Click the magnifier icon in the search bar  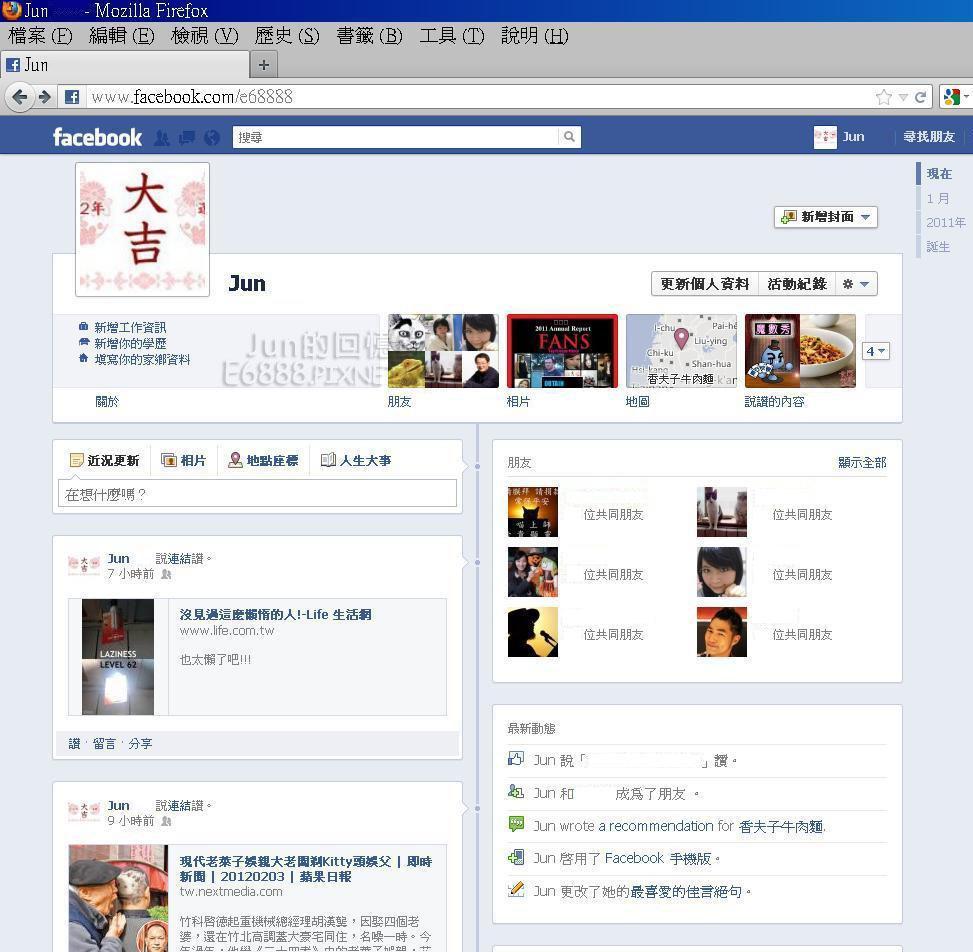click(x=568, y=136)
